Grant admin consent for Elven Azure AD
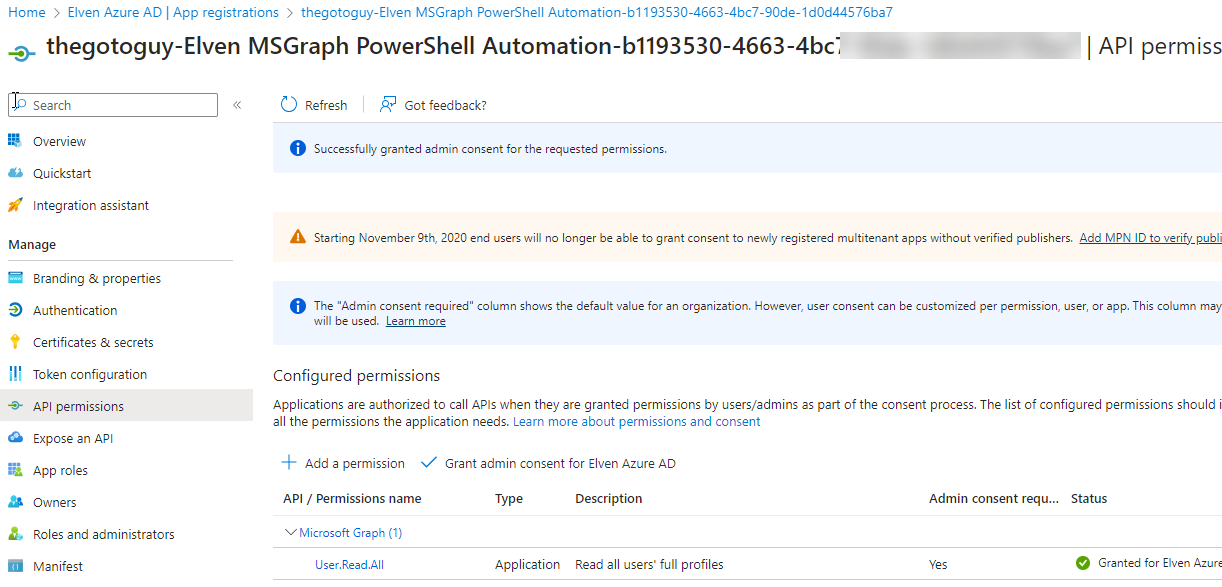Viewport: 1222px width, 587px height. pyautogui.click(x=548, y=463)
